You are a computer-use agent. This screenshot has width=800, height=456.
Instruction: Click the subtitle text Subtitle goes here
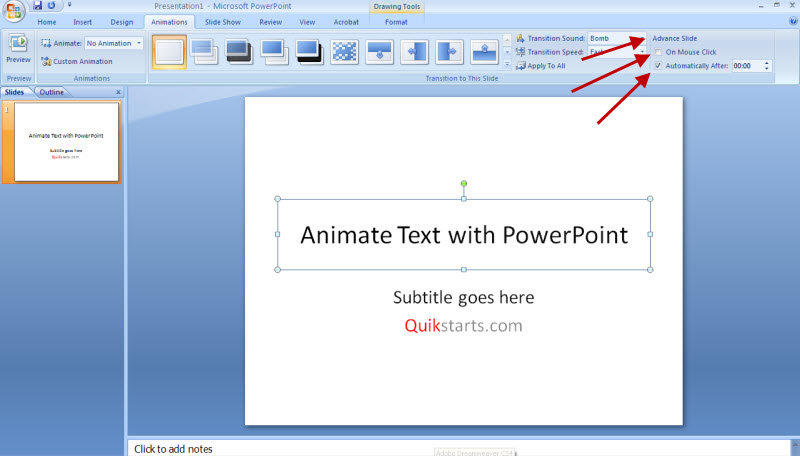point(464,297)
